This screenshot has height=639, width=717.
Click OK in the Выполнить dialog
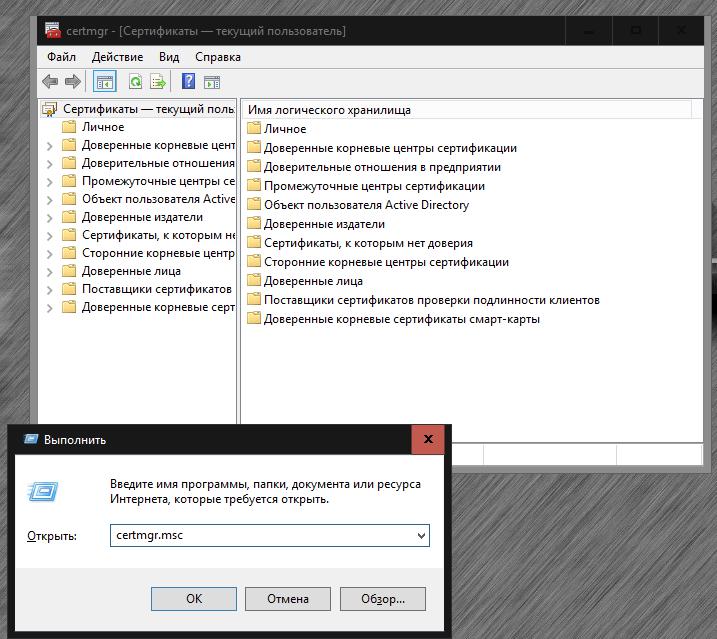(x=194, y=599)
